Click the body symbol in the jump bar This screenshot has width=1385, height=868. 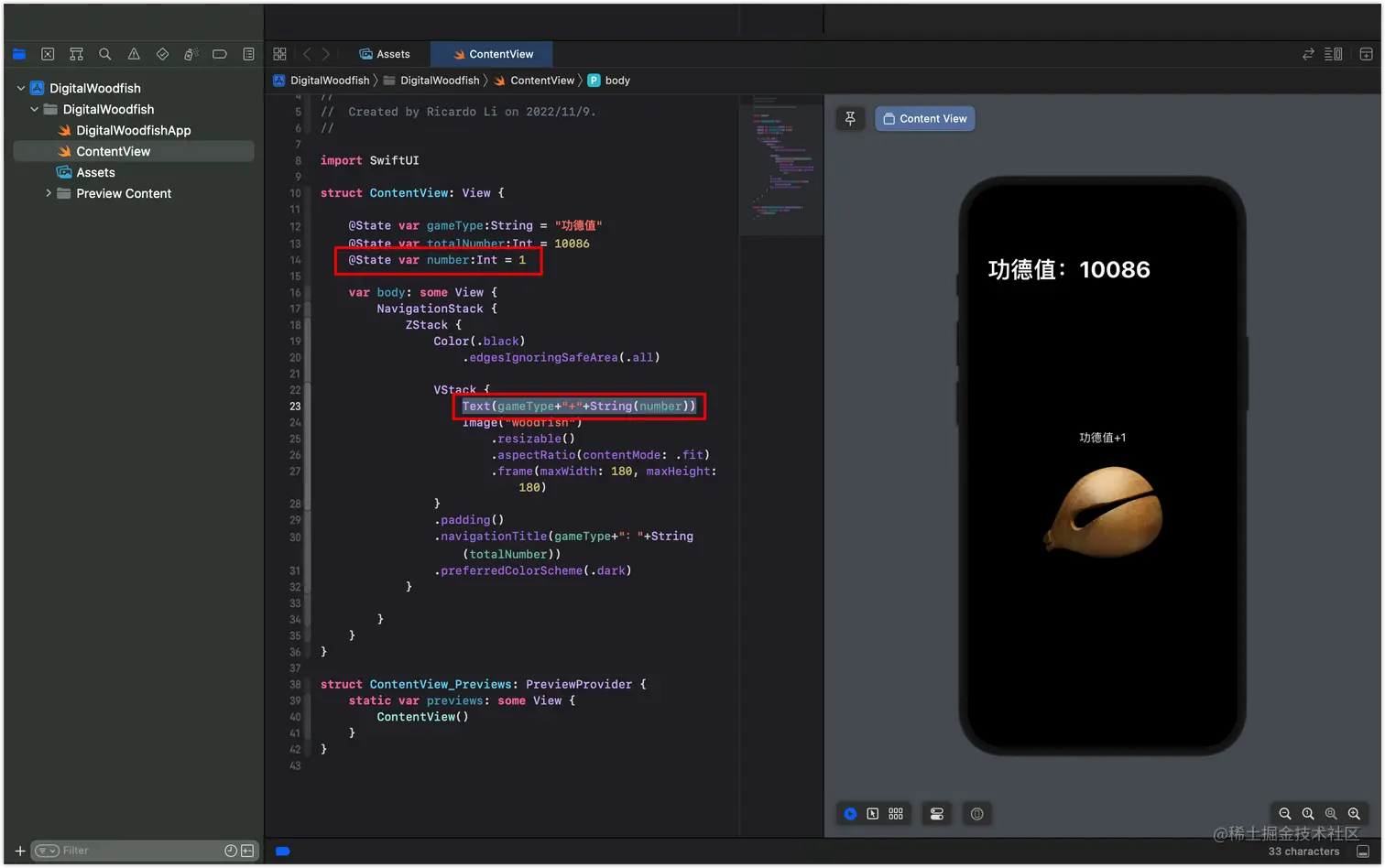[x=609, y=81]
